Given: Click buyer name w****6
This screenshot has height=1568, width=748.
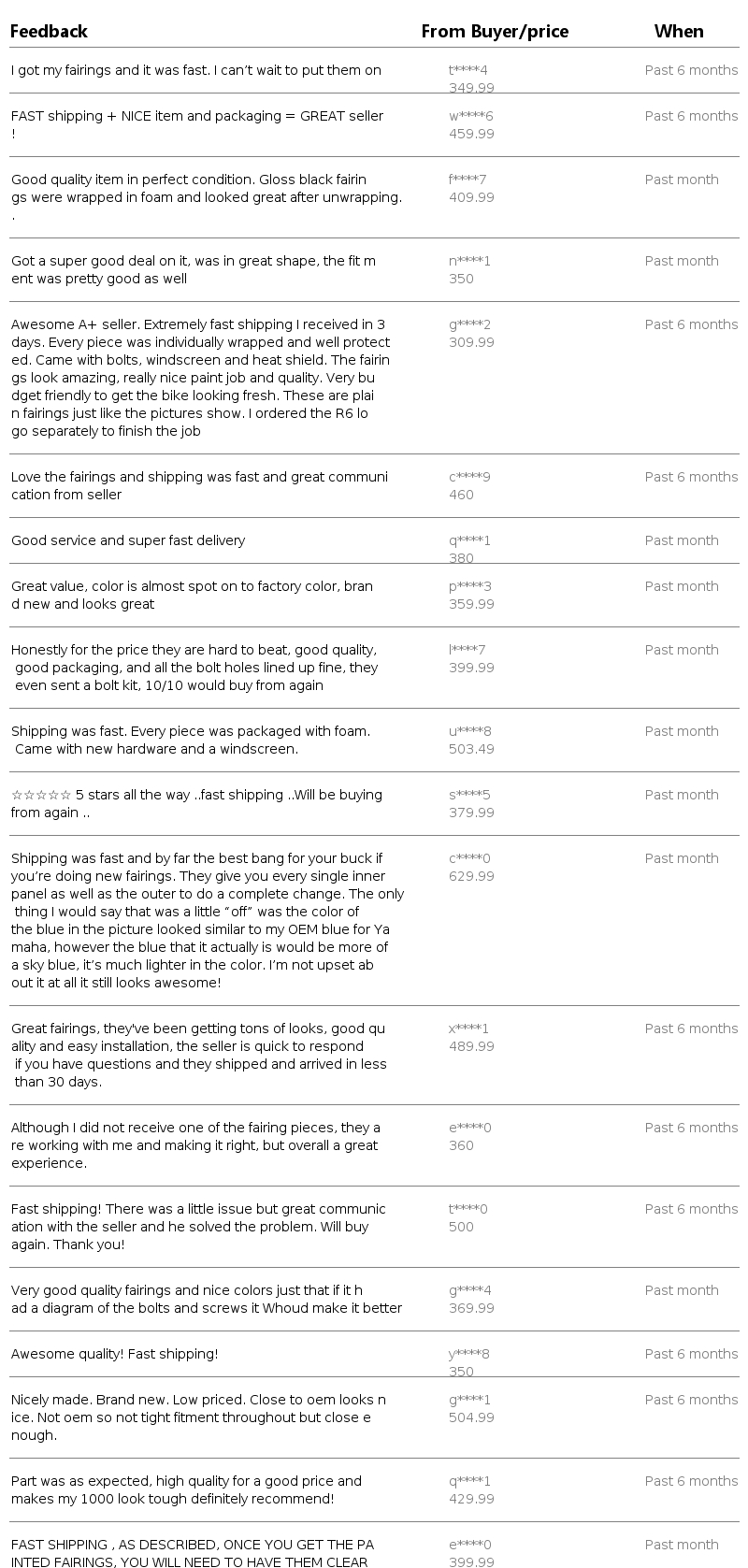Looking at the screenshot, I should coord(470,116).
